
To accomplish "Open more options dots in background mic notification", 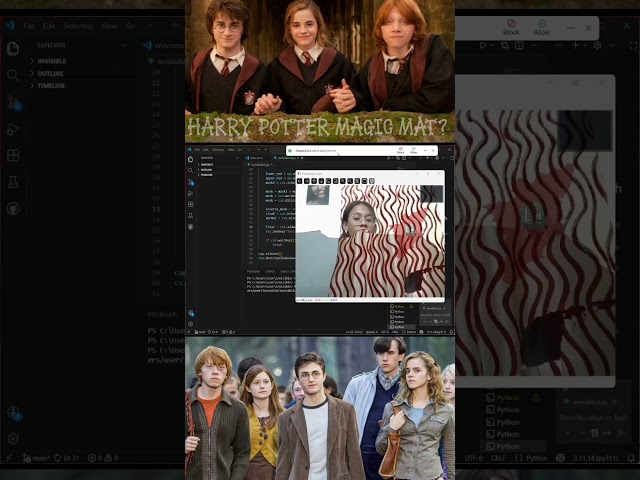I will pos(571,28).
